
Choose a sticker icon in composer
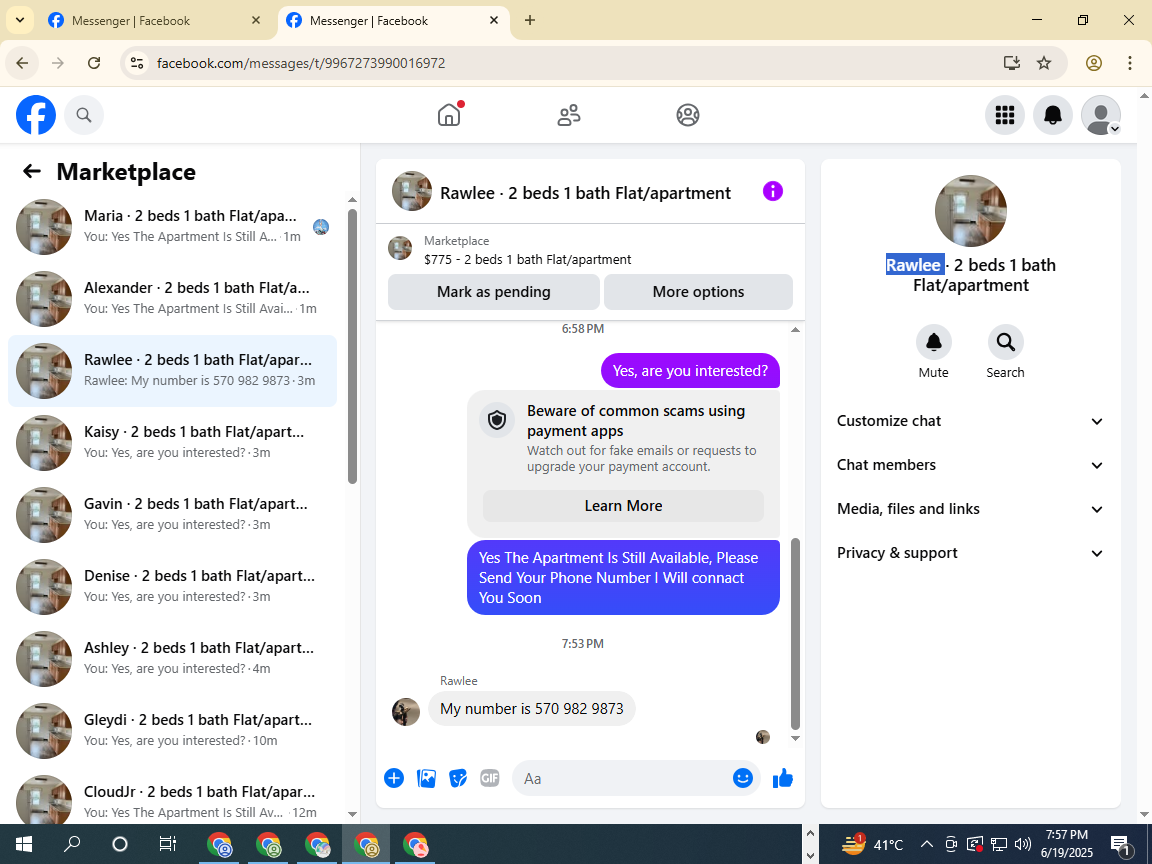[x=458, y=778]
